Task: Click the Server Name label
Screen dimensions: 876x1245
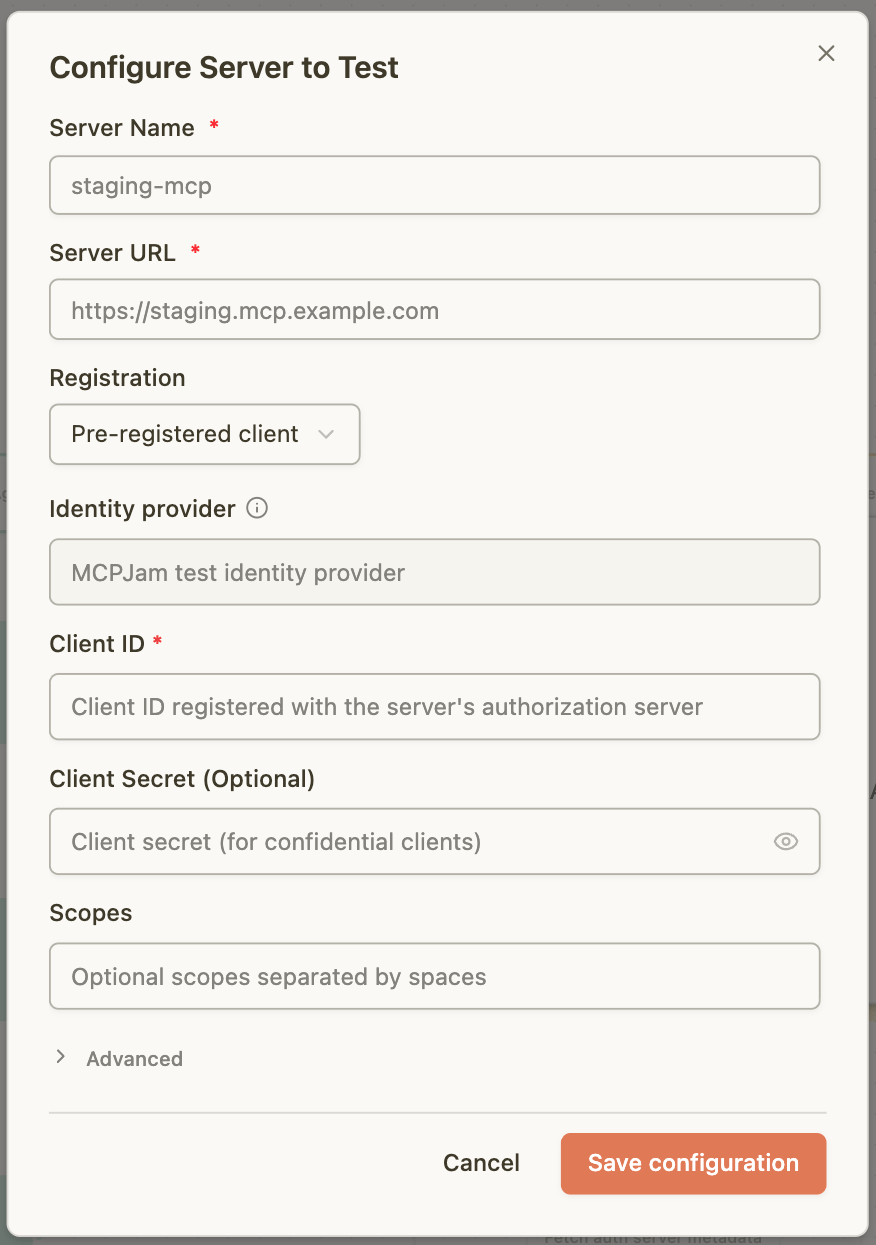Action: click(122, 128)
